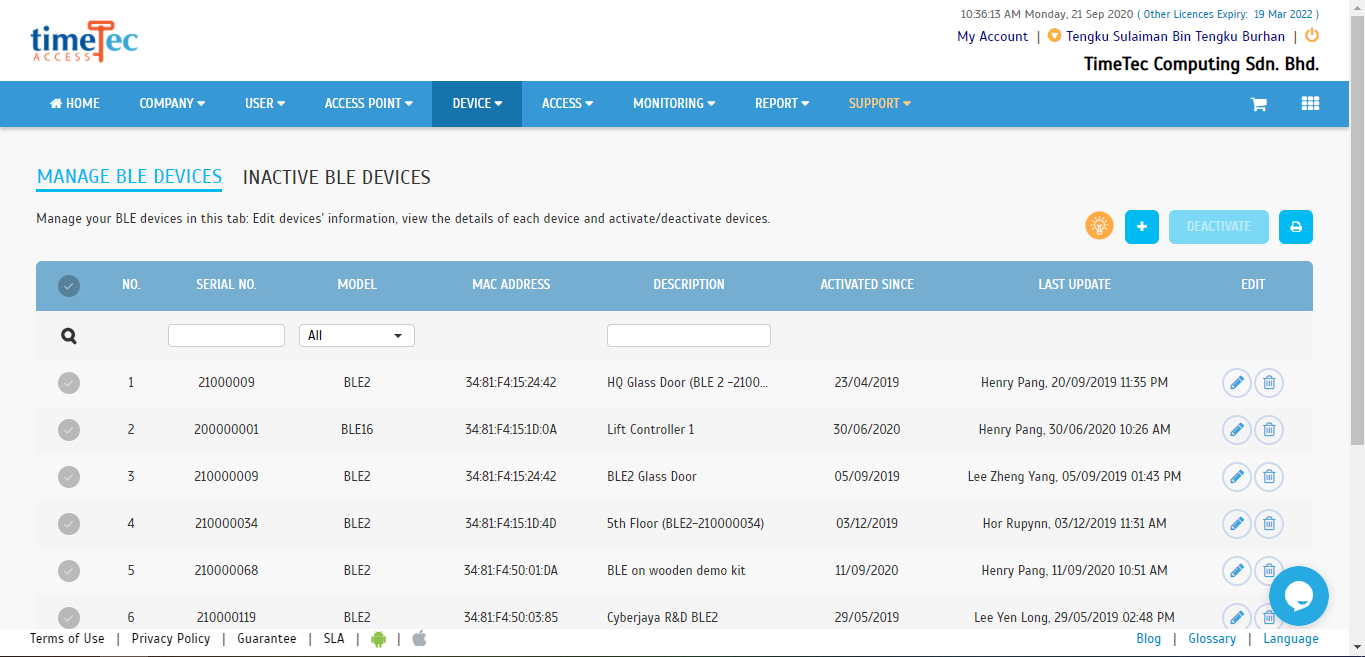This screenshot has height=657, width=1365.
Task: Open the Model filter dropdown showing All
Action: (x=357, y=336)
